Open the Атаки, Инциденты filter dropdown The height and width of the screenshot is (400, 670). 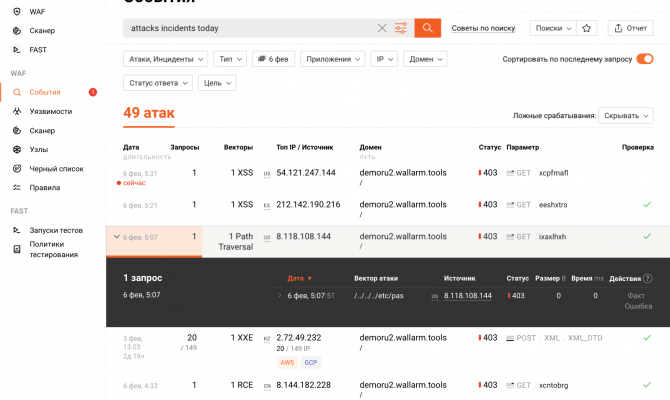(x=166, y=59)
